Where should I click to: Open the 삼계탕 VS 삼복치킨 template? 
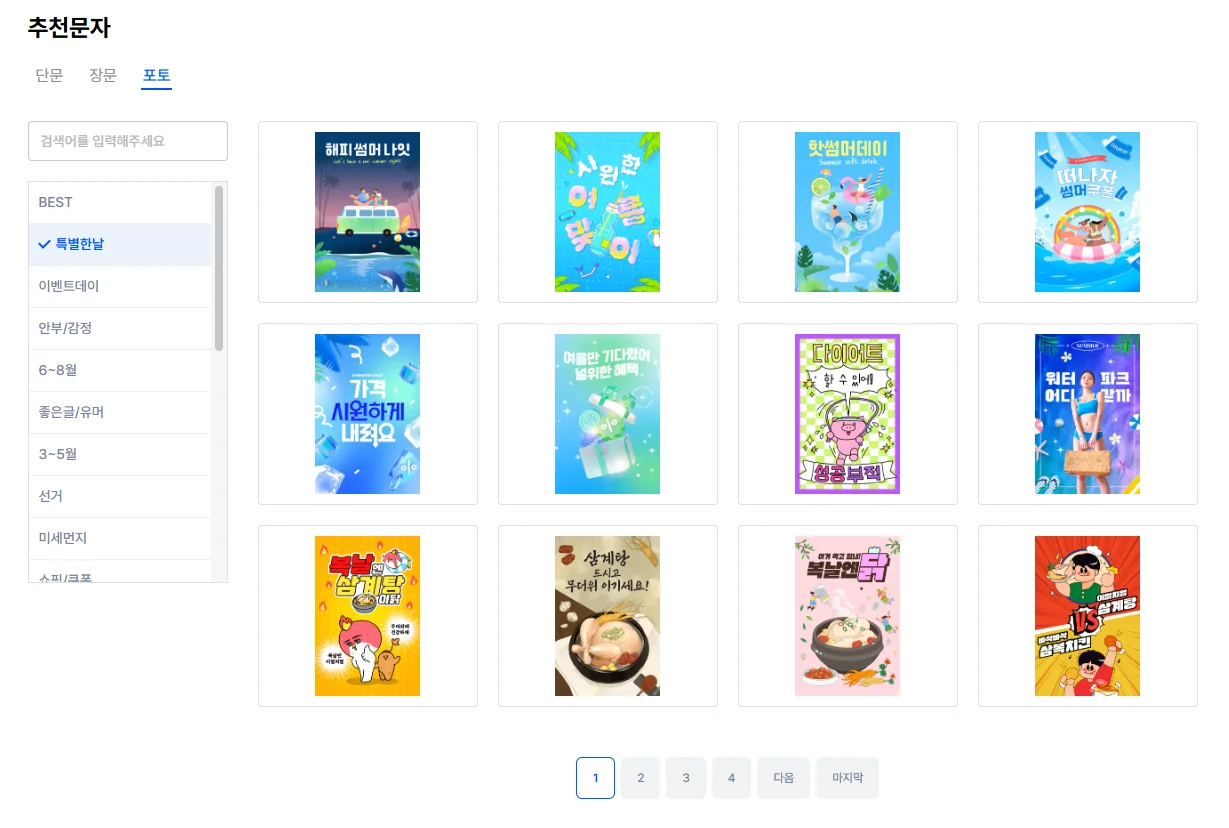(x=1087, y=616)
